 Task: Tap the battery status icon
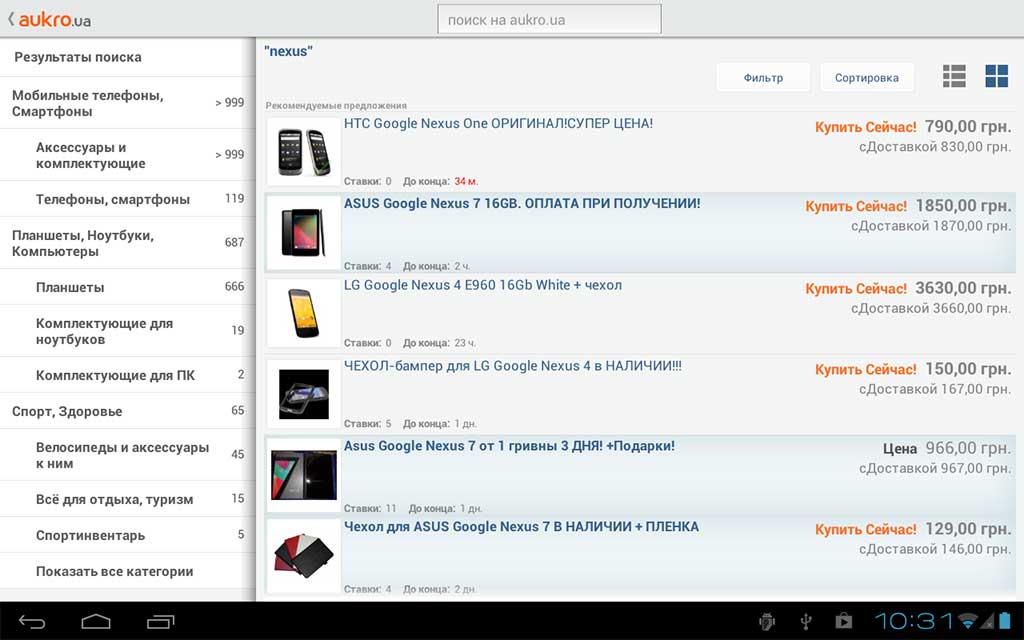pyautogui.click(x=1004, y=620)
